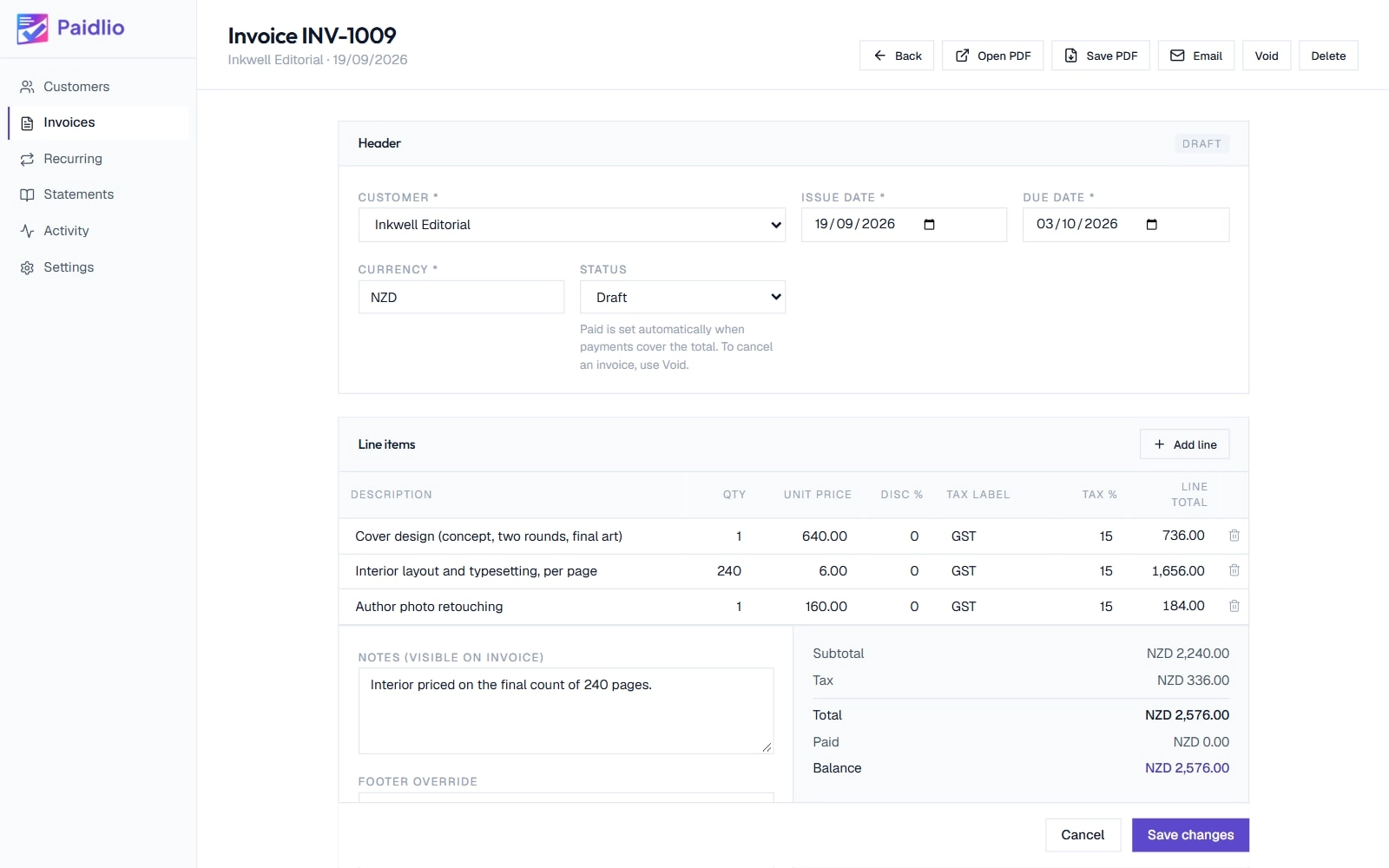Open the due date calendar picker
This screenshot has width=1389, height=868.
coord(1151,225)
